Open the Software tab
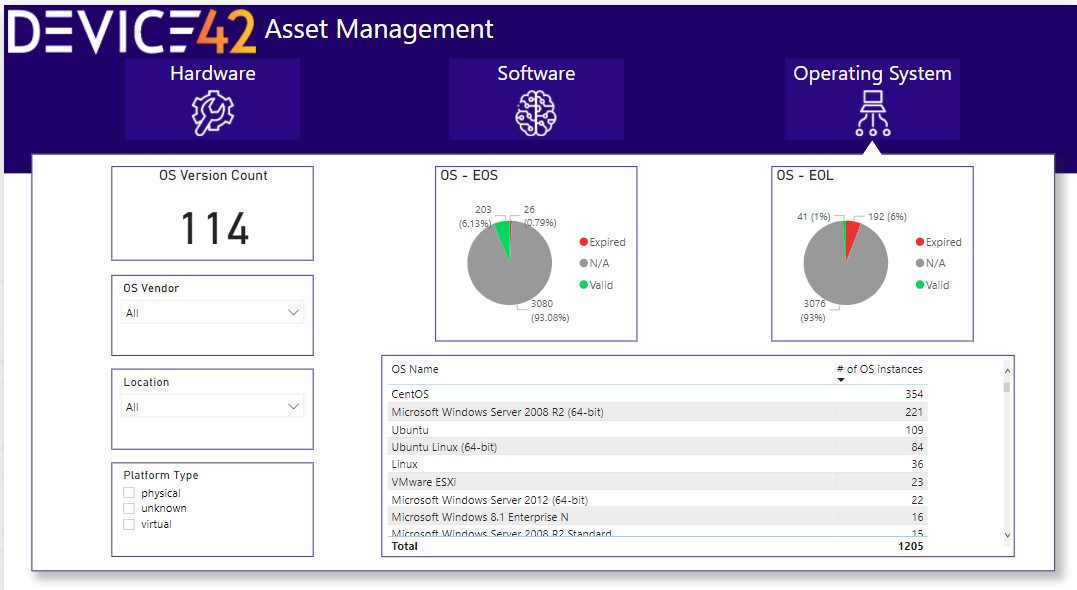This screenshot has width=1077, height=590. click(x=536, y=74)
